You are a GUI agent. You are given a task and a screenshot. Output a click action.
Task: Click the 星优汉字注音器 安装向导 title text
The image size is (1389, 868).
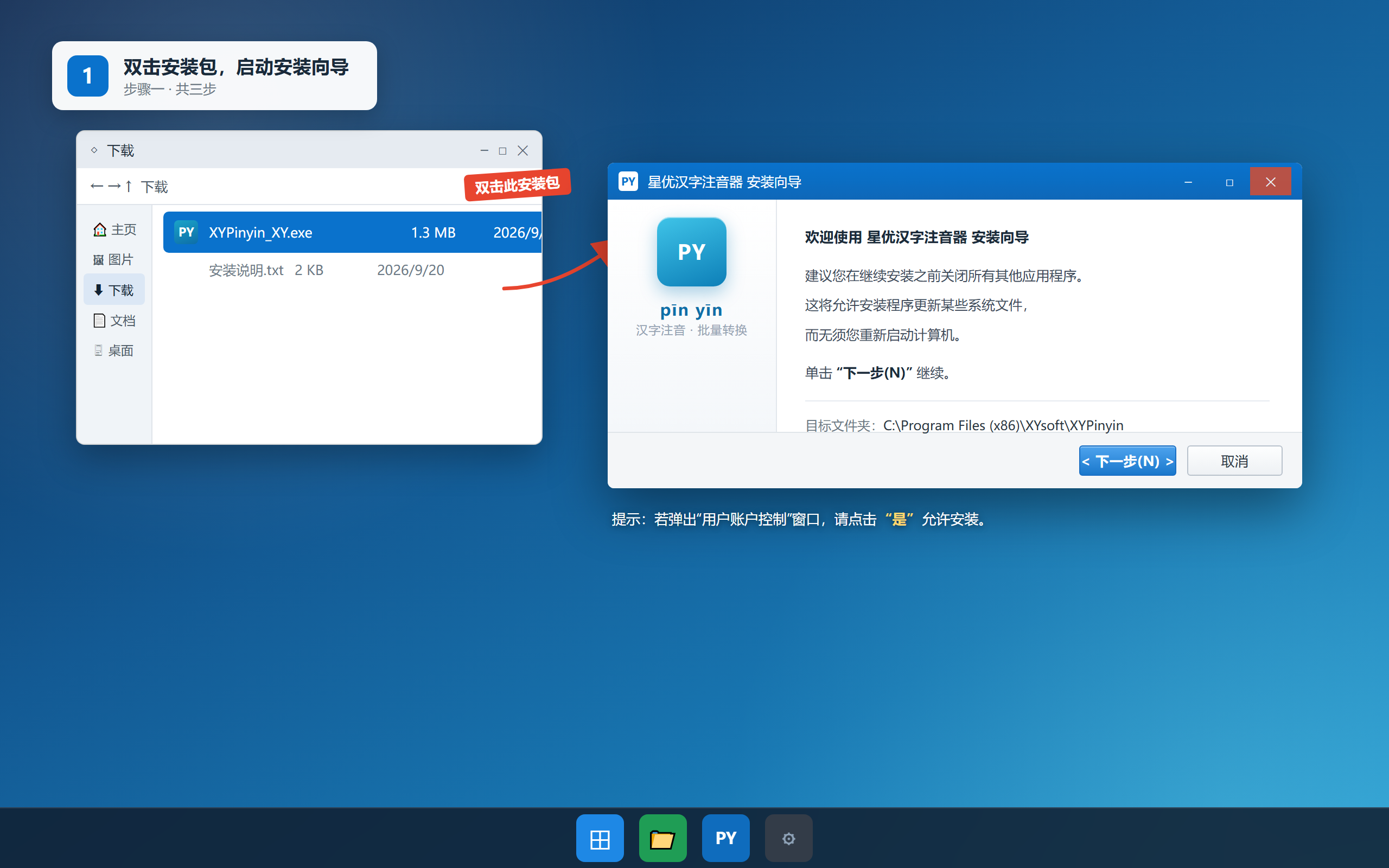tap(724, 182)
